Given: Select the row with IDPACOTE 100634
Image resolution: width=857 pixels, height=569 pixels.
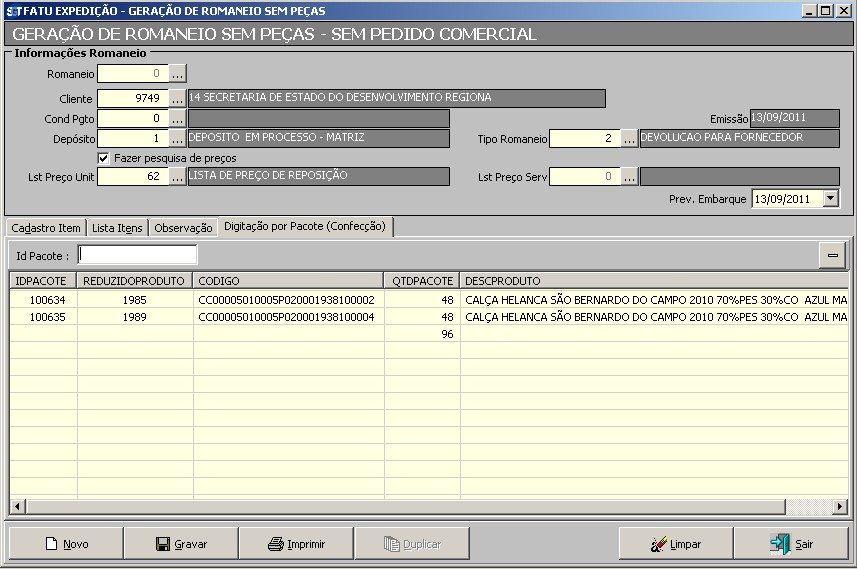Looking at the screenshot, I should coord(43,299).
